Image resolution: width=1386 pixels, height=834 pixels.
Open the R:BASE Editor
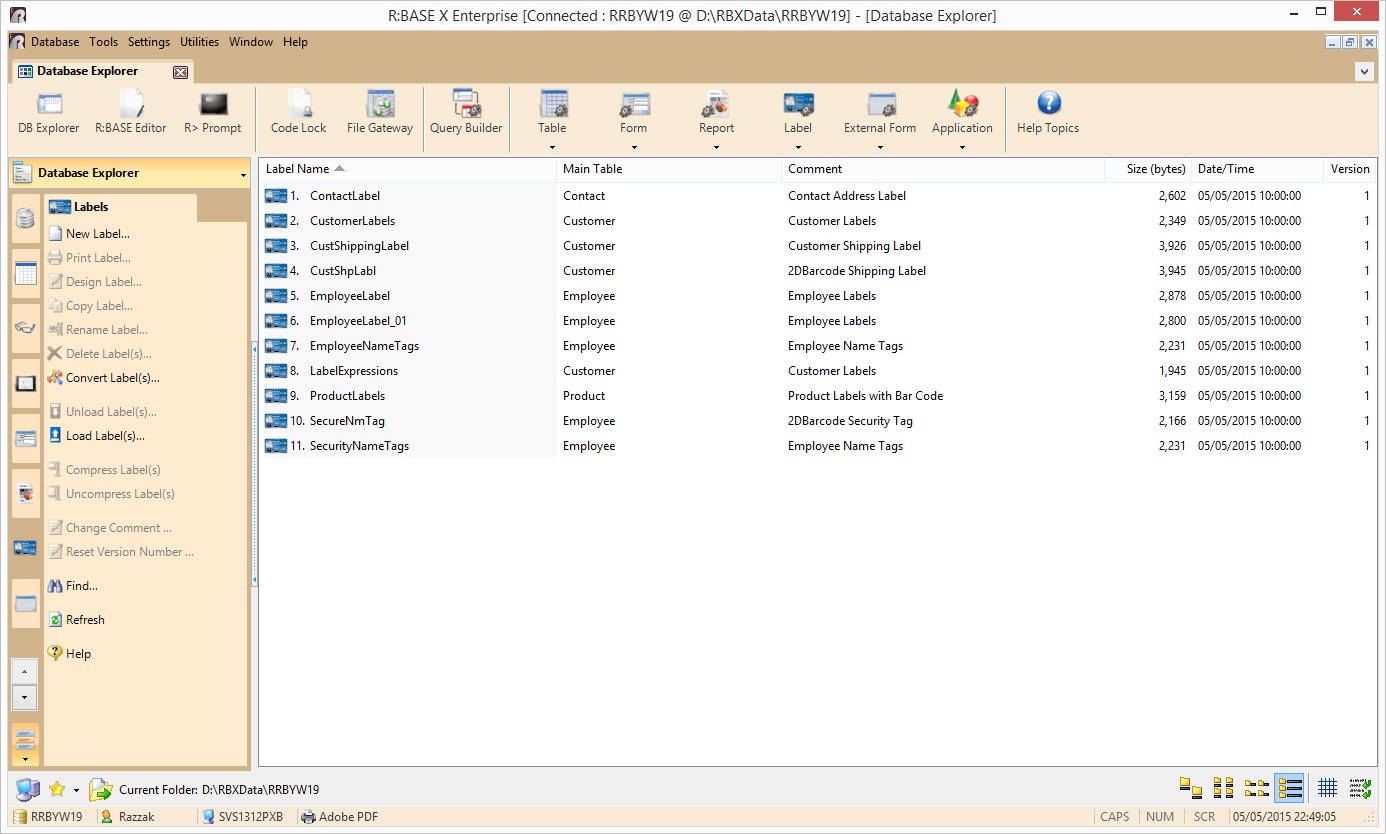(130, 113)
